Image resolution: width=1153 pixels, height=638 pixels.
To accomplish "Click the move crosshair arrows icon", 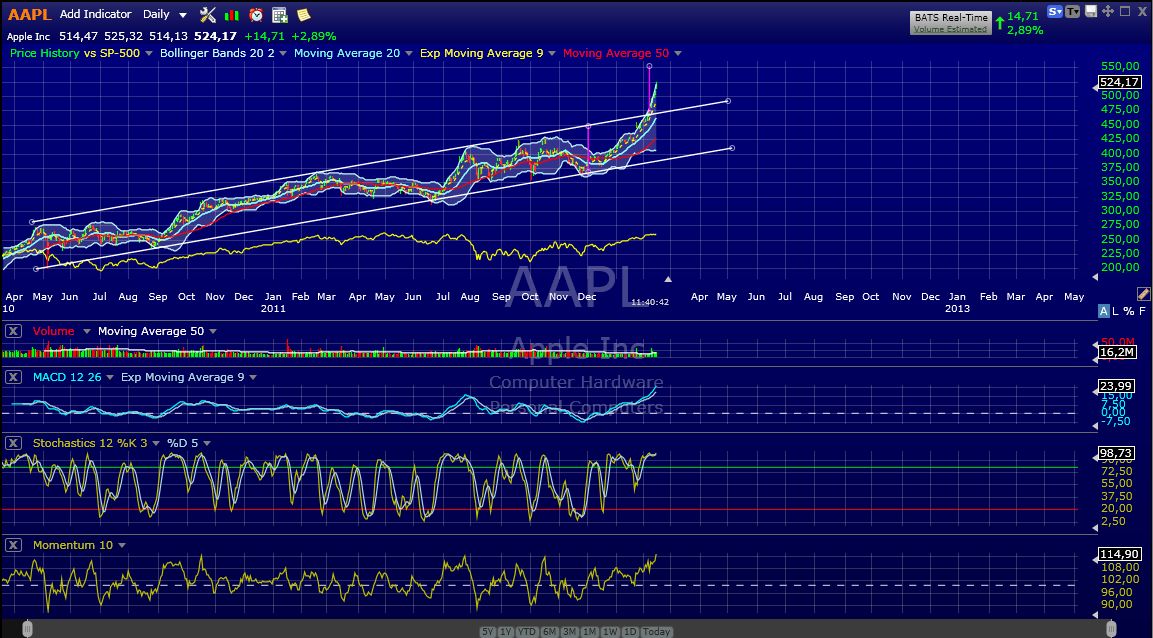I will tap(1108, 11).
